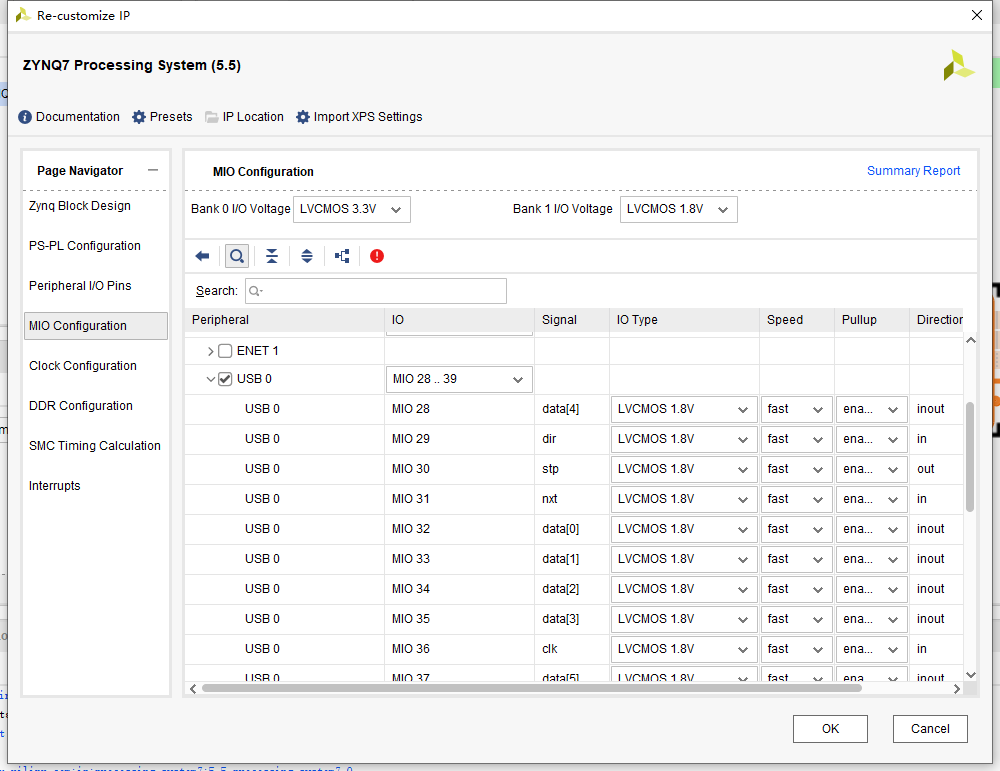Select the clk signal cell
Viewport: 1000px width, 771px height.
tap(572, 649)
